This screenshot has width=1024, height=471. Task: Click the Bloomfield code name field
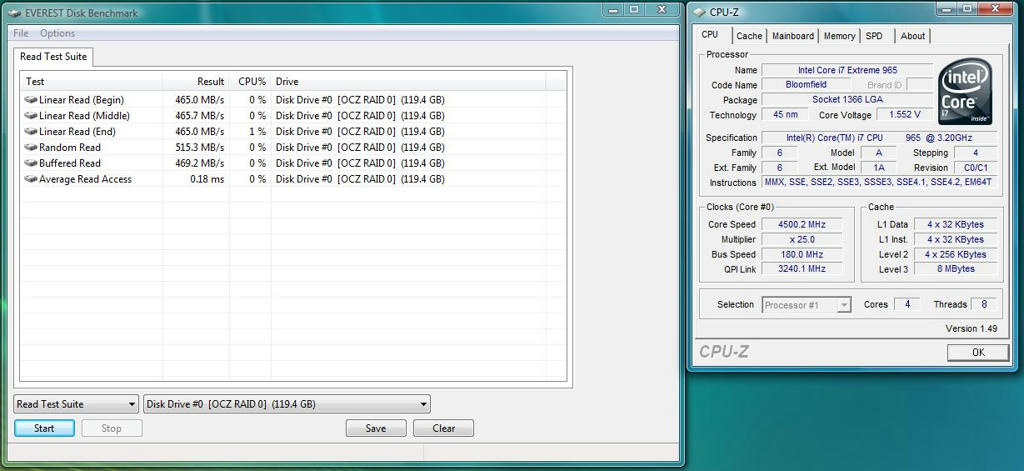(x=806, y=85)
